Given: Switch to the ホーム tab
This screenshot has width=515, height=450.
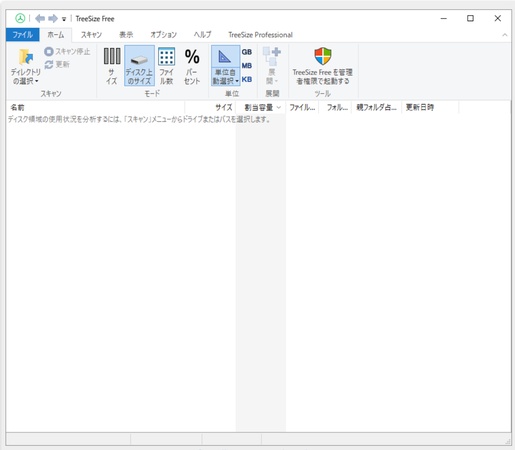Looking at the screenshot, I should (x=56, y=35).
